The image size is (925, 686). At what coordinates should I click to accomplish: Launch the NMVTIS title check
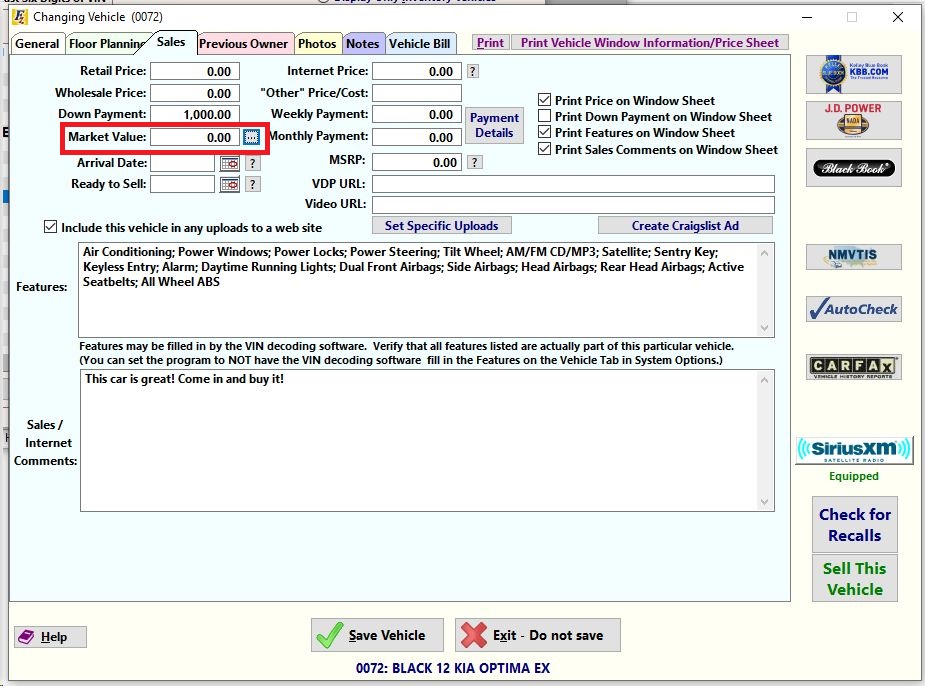(854, 257)
